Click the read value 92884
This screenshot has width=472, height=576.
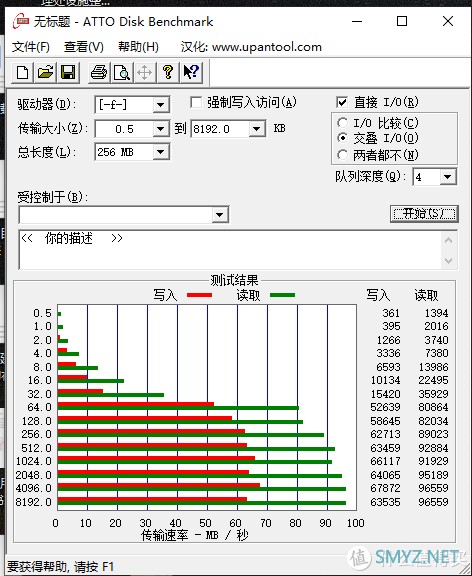(x=433, y=448)
